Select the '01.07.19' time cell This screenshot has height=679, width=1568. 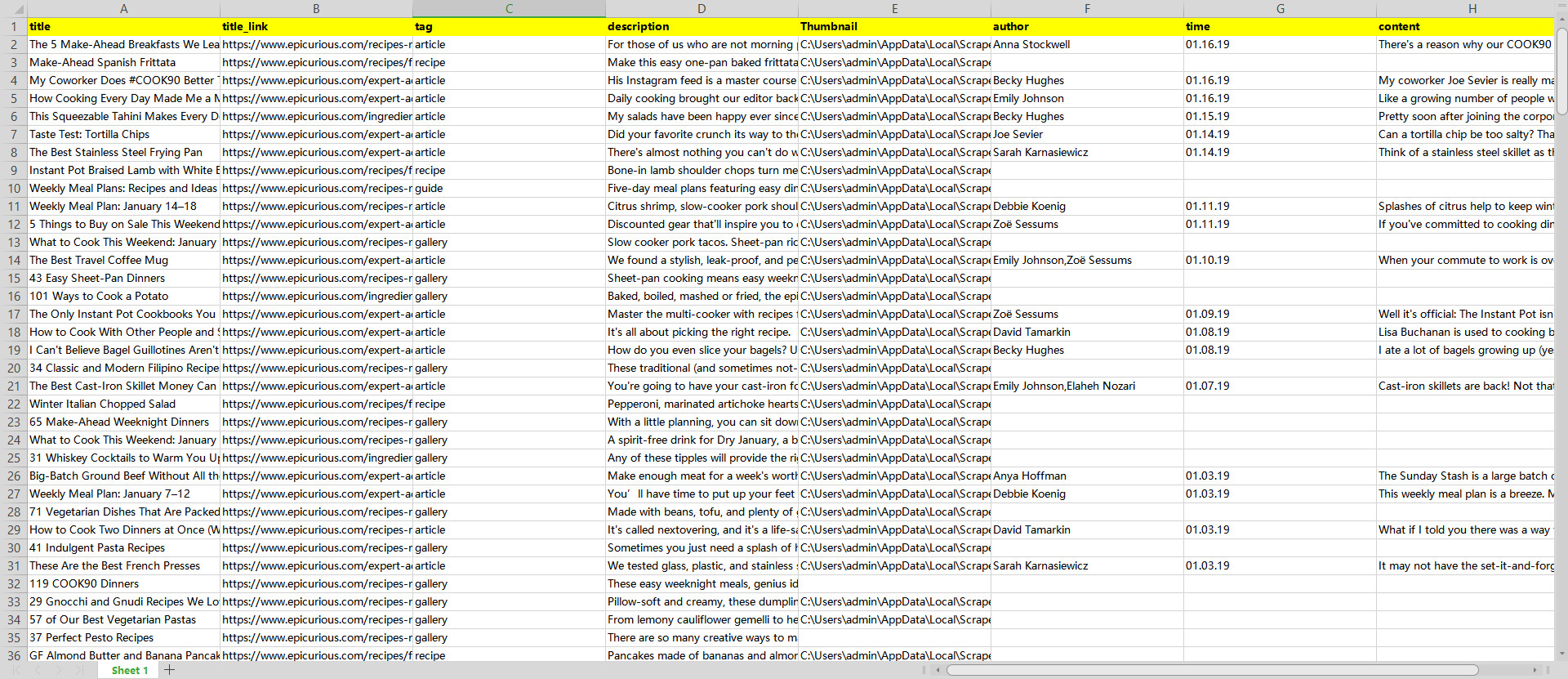(x=1280, y=386)
